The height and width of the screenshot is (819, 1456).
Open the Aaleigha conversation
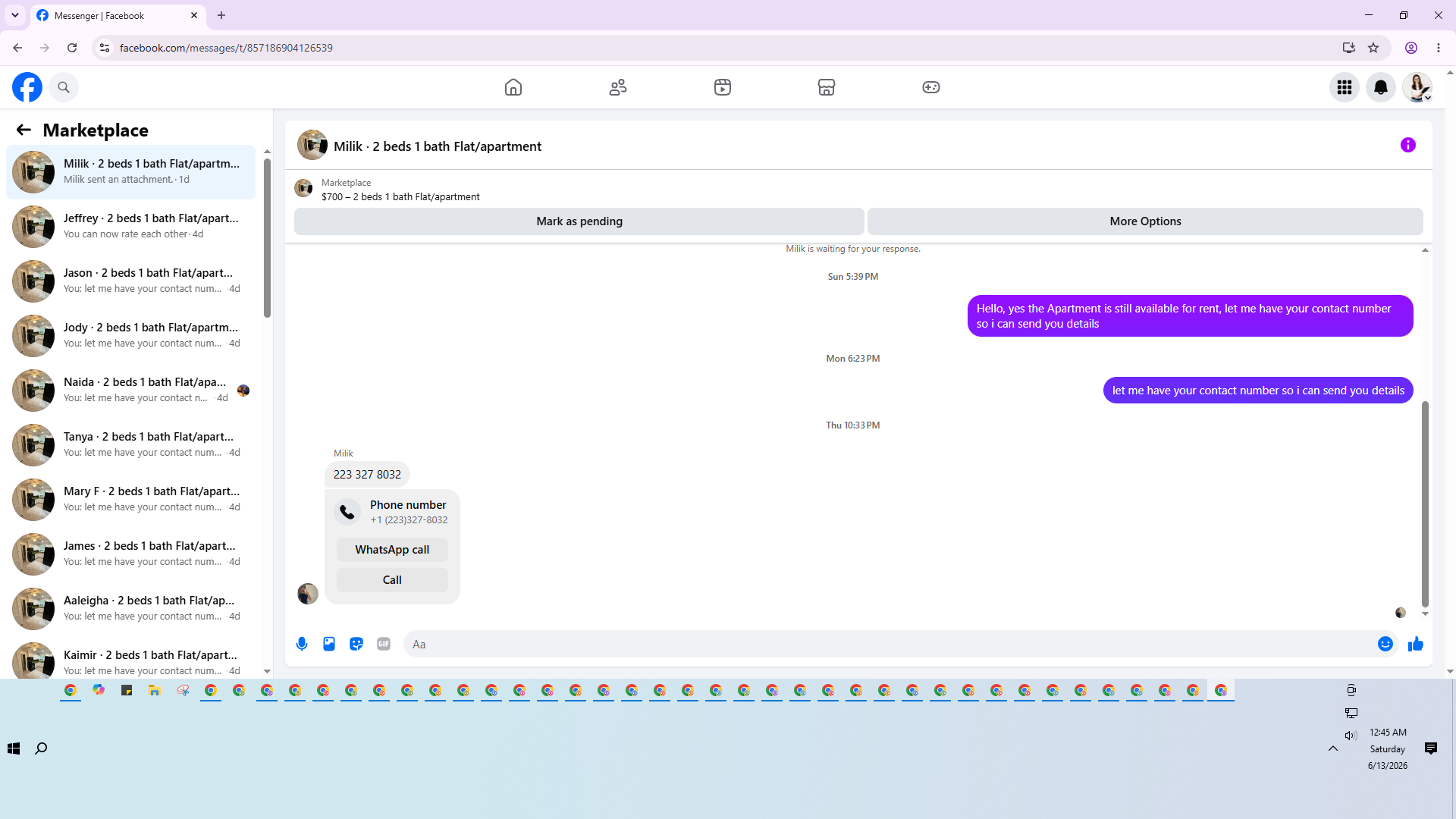(130, 609)
